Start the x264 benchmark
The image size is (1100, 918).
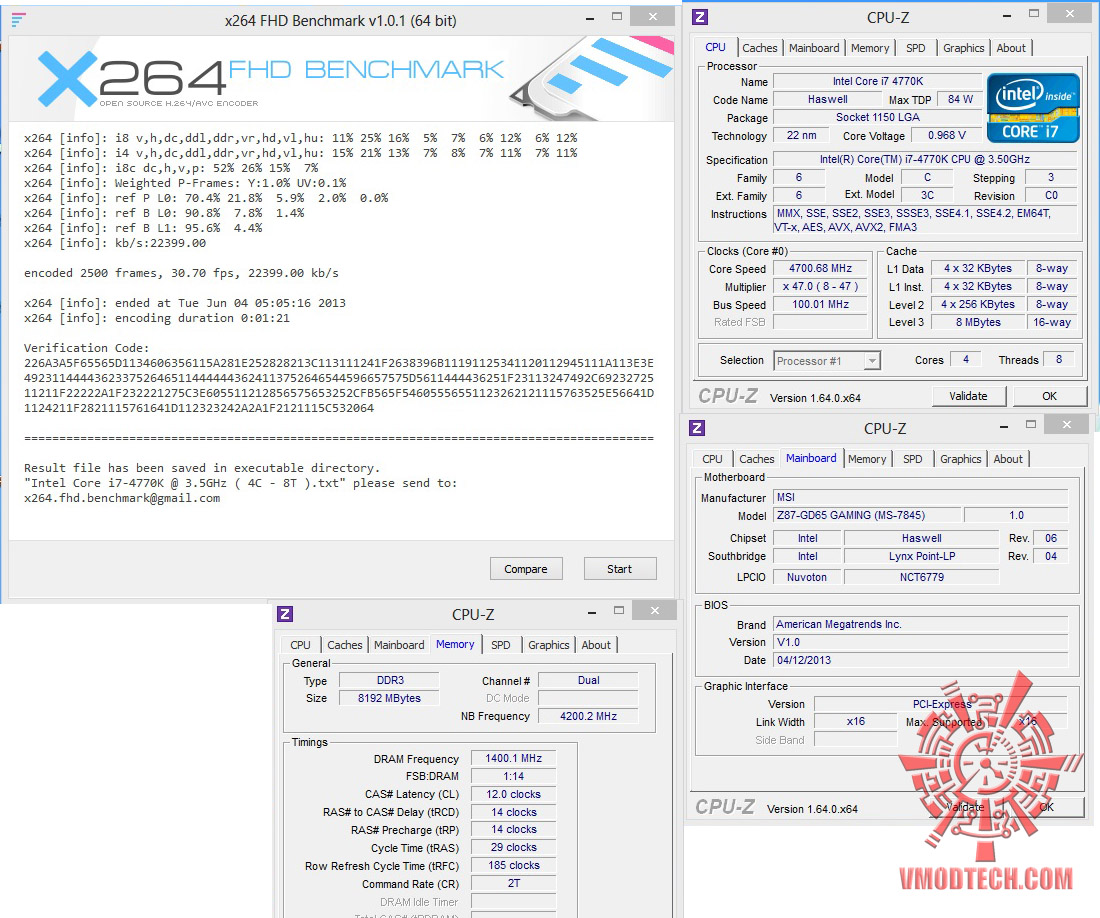[619, 569]
